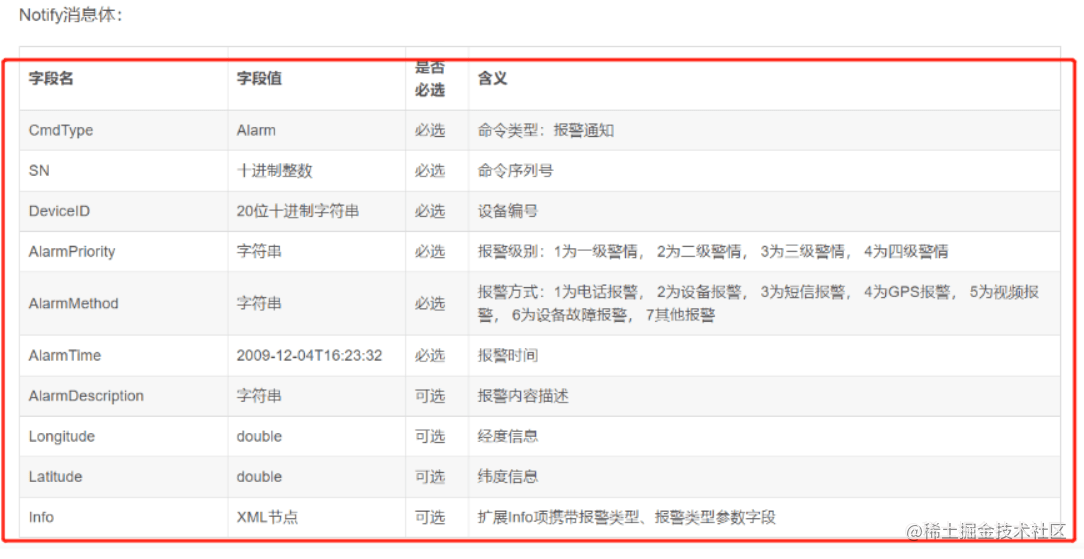Select the '含义' column header

click(x=492, y=78)
